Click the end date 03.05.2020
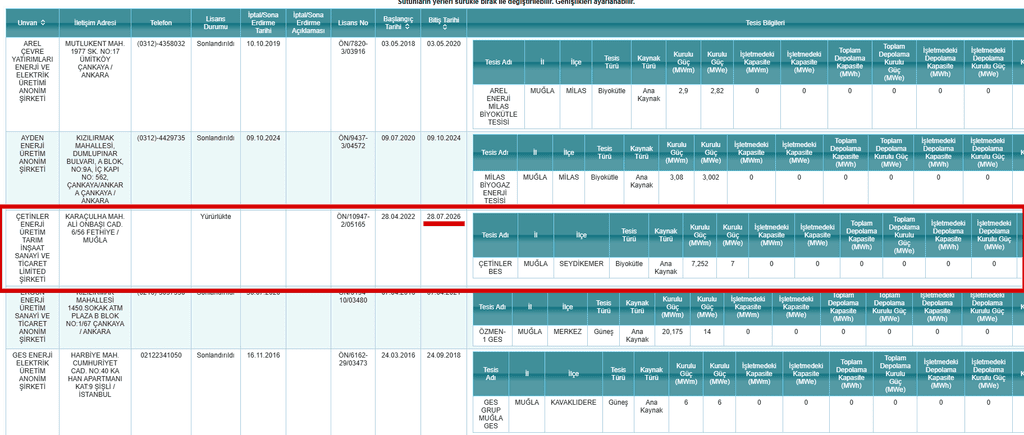The width and height of the screenshot is (1024, 435). [444, 44]
